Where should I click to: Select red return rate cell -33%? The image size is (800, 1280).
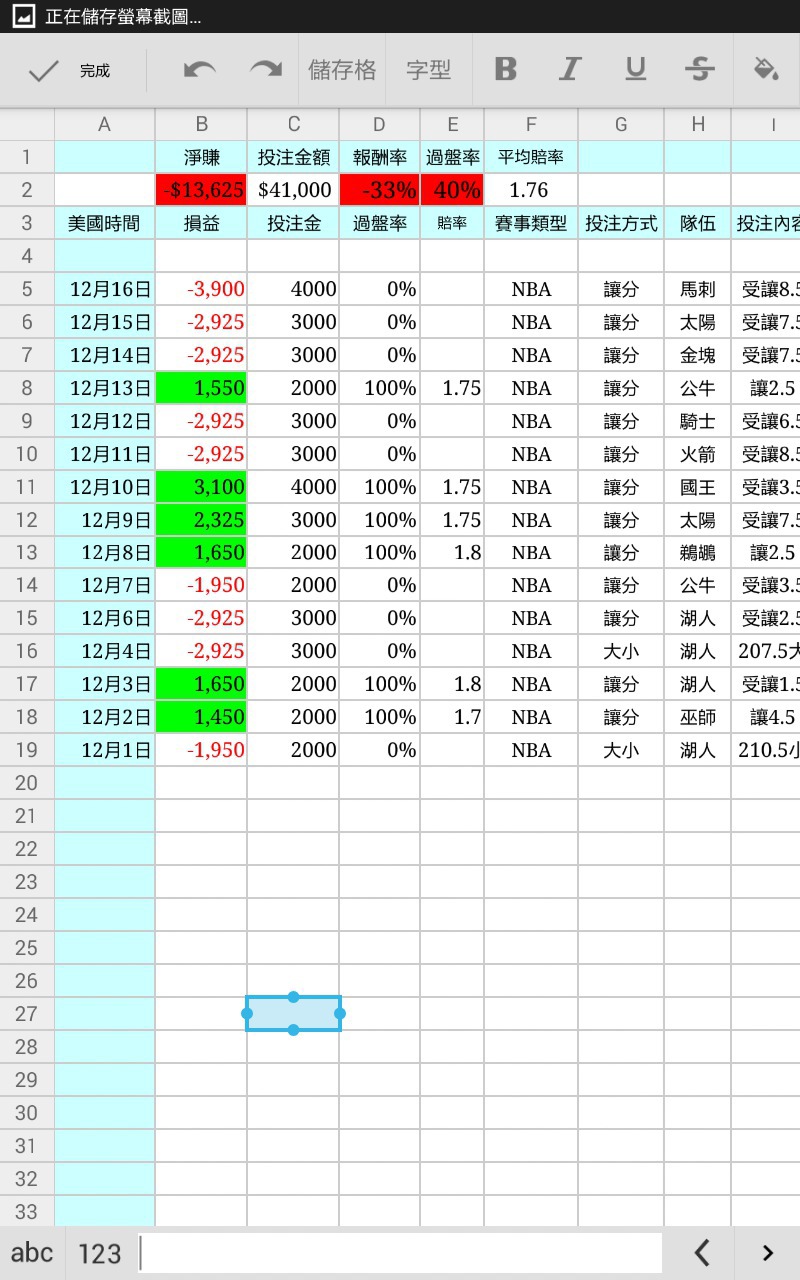click(x=379, y=190)
